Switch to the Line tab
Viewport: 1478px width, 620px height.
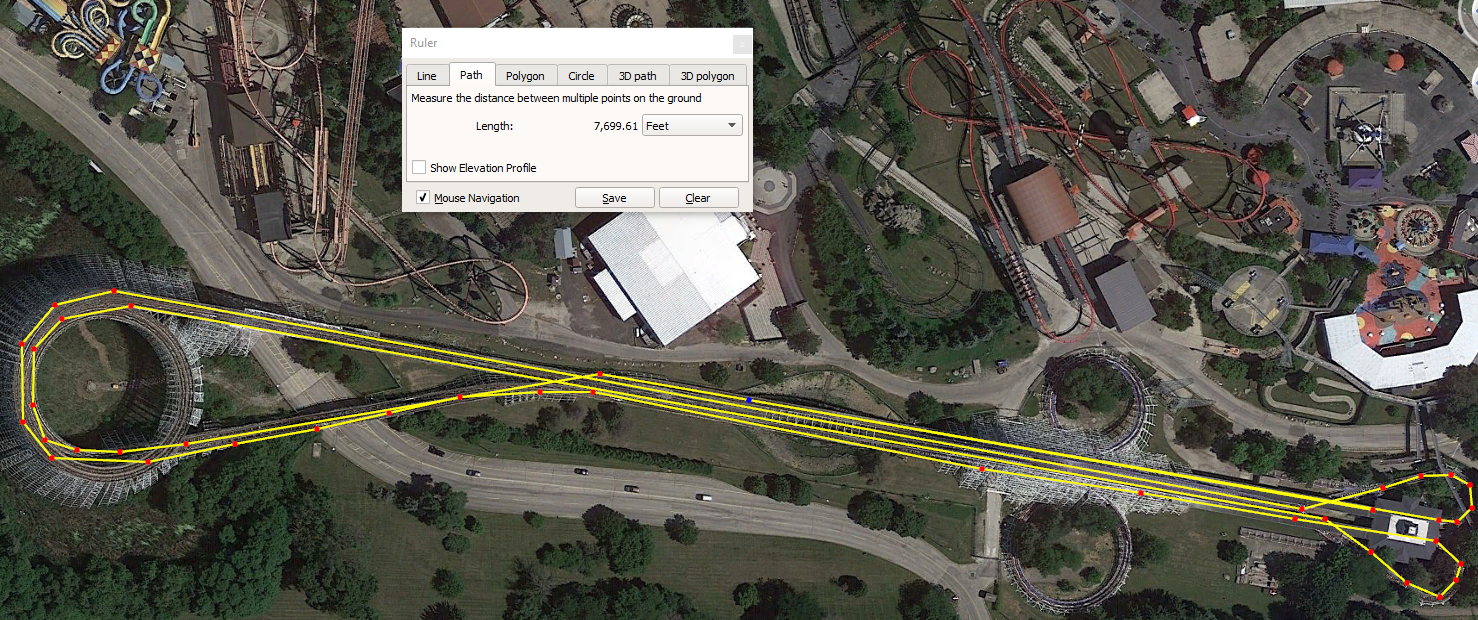point(426,76)
